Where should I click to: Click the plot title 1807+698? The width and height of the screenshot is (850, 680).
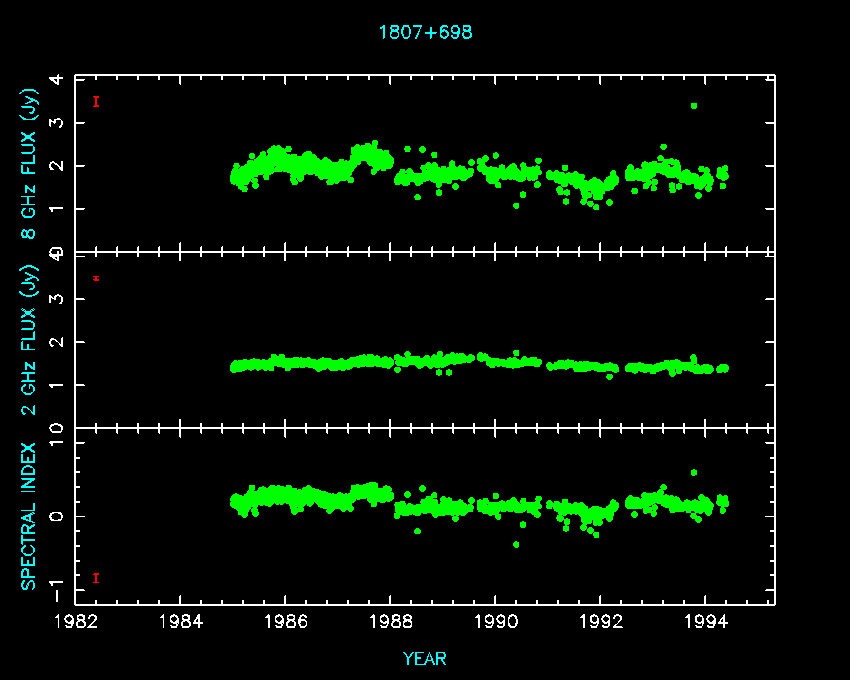(x=425, y=32)
